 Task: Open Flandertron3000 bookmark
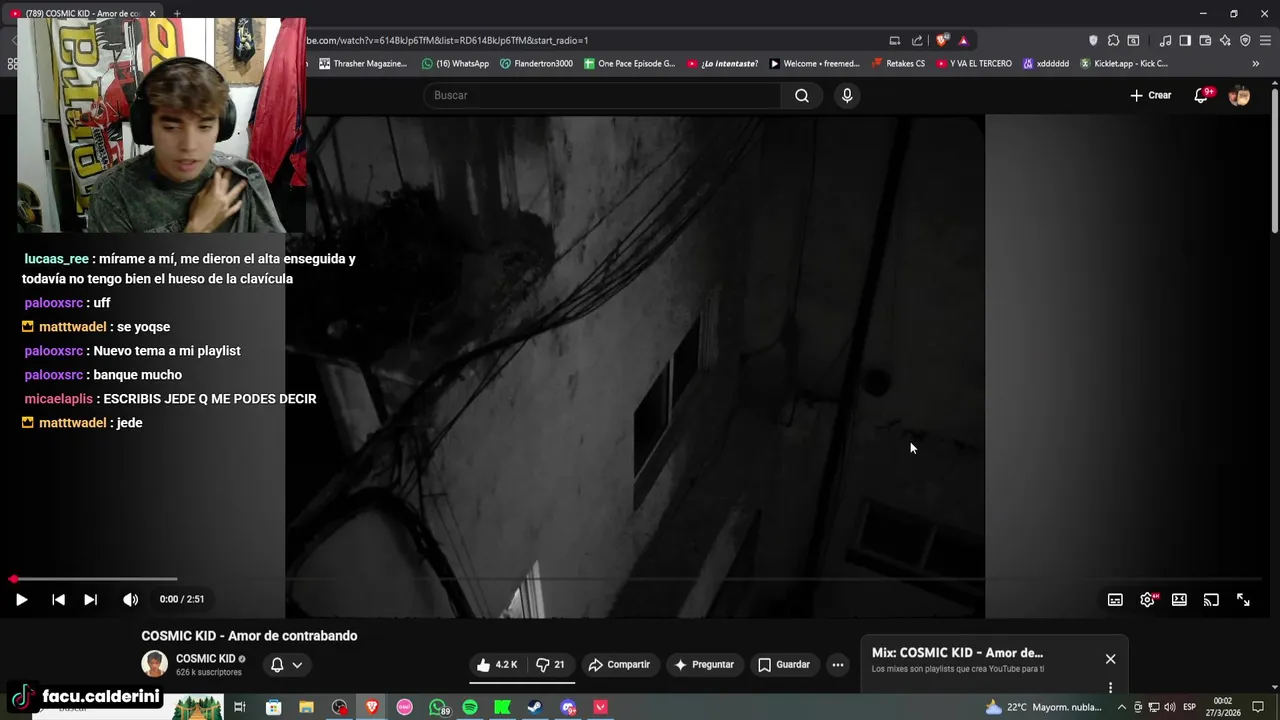pos(536,64)
